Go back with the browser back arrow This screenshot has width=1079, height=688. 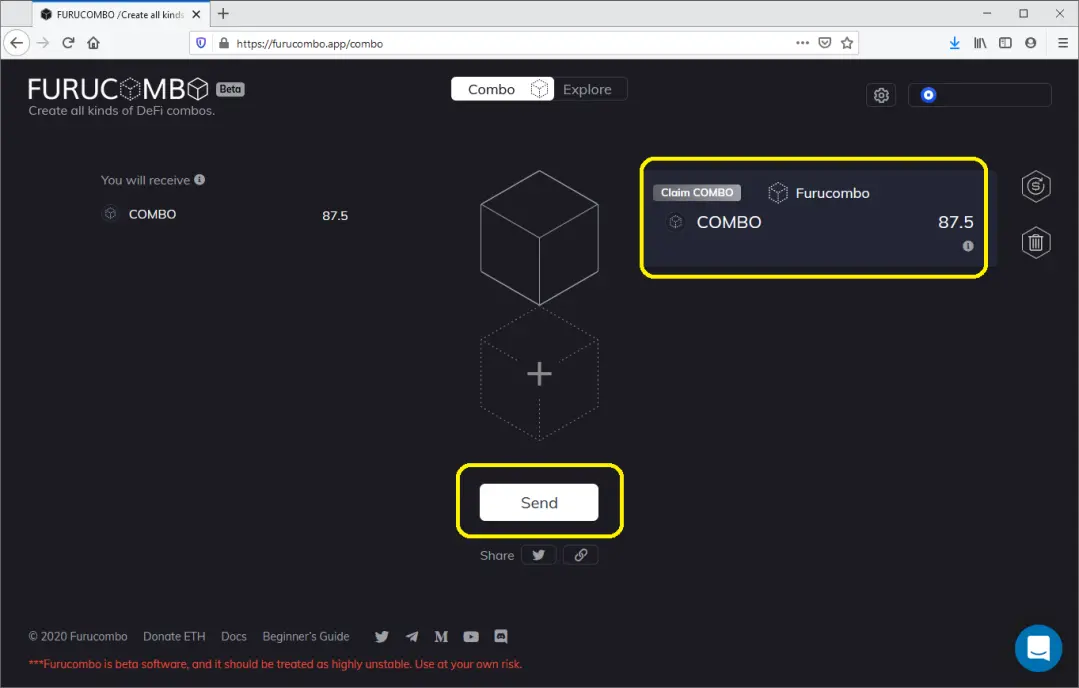coord(17,43)
